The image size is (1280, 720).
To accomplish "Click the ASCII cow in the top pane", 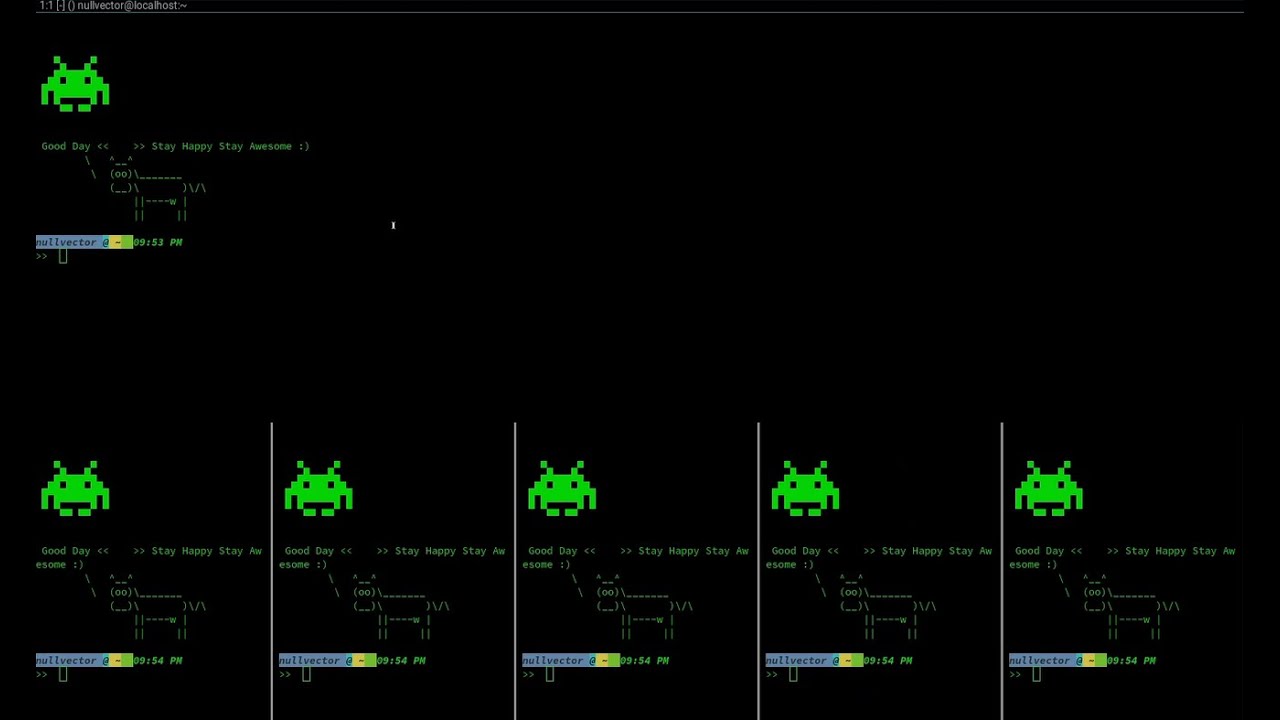I will [x=146, y=187].
